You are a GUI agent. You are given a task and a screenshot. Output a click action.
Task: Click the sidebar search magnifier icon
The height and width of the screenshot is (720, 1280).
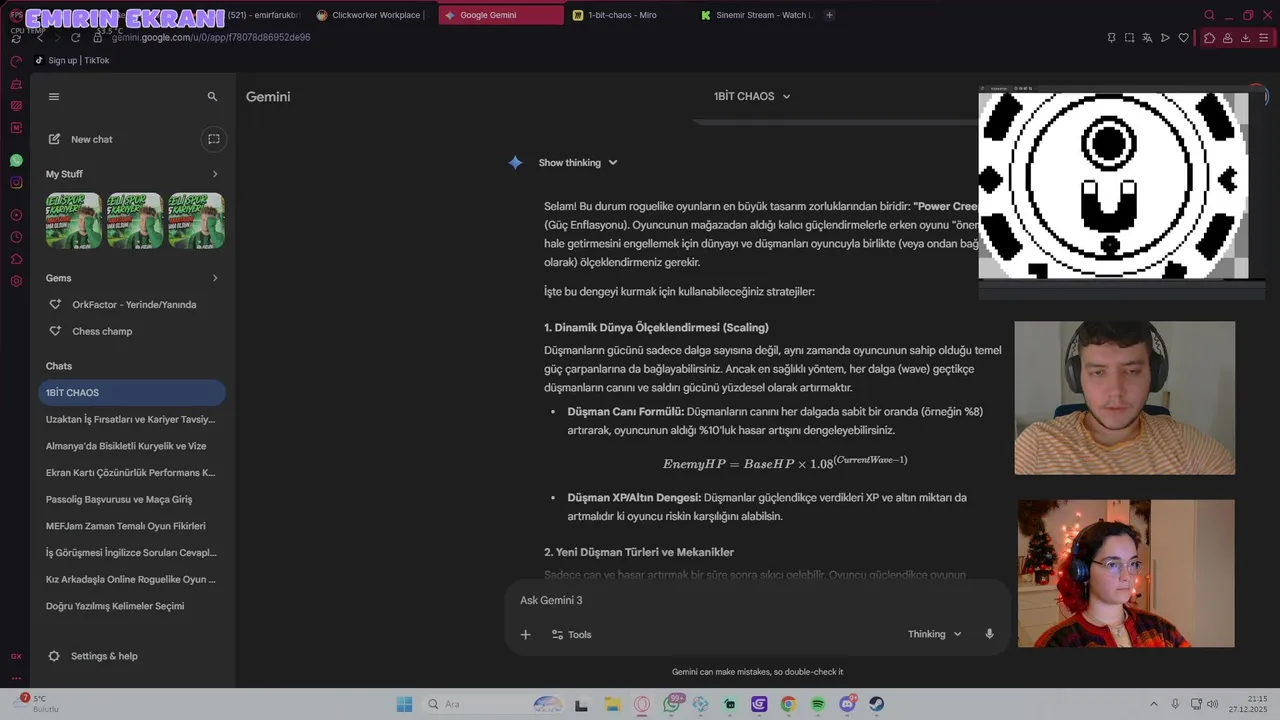click(x=212, y=97)
